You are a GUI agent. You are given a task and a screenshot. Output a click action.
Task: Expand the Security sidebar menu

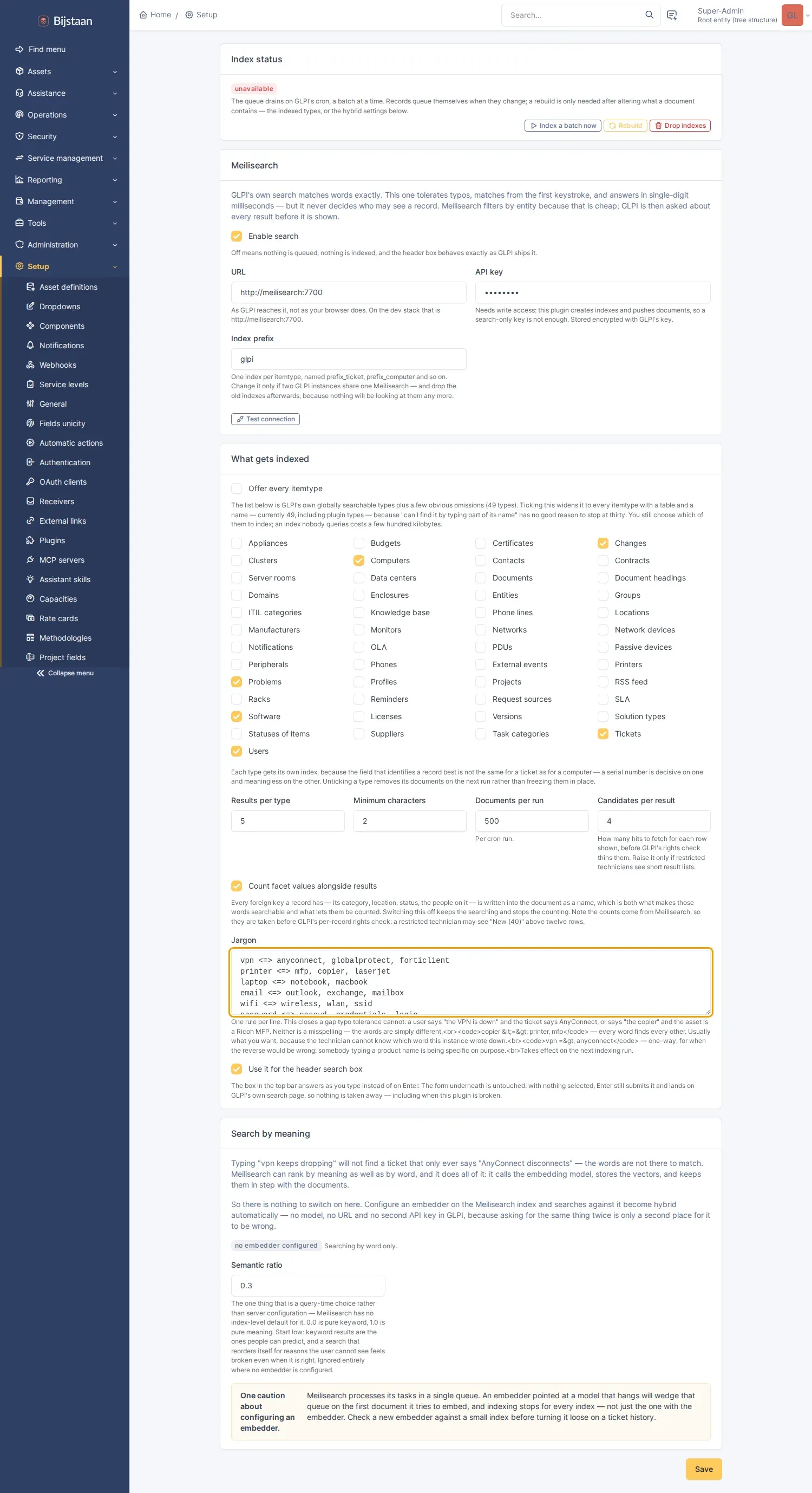pos(65,137)
